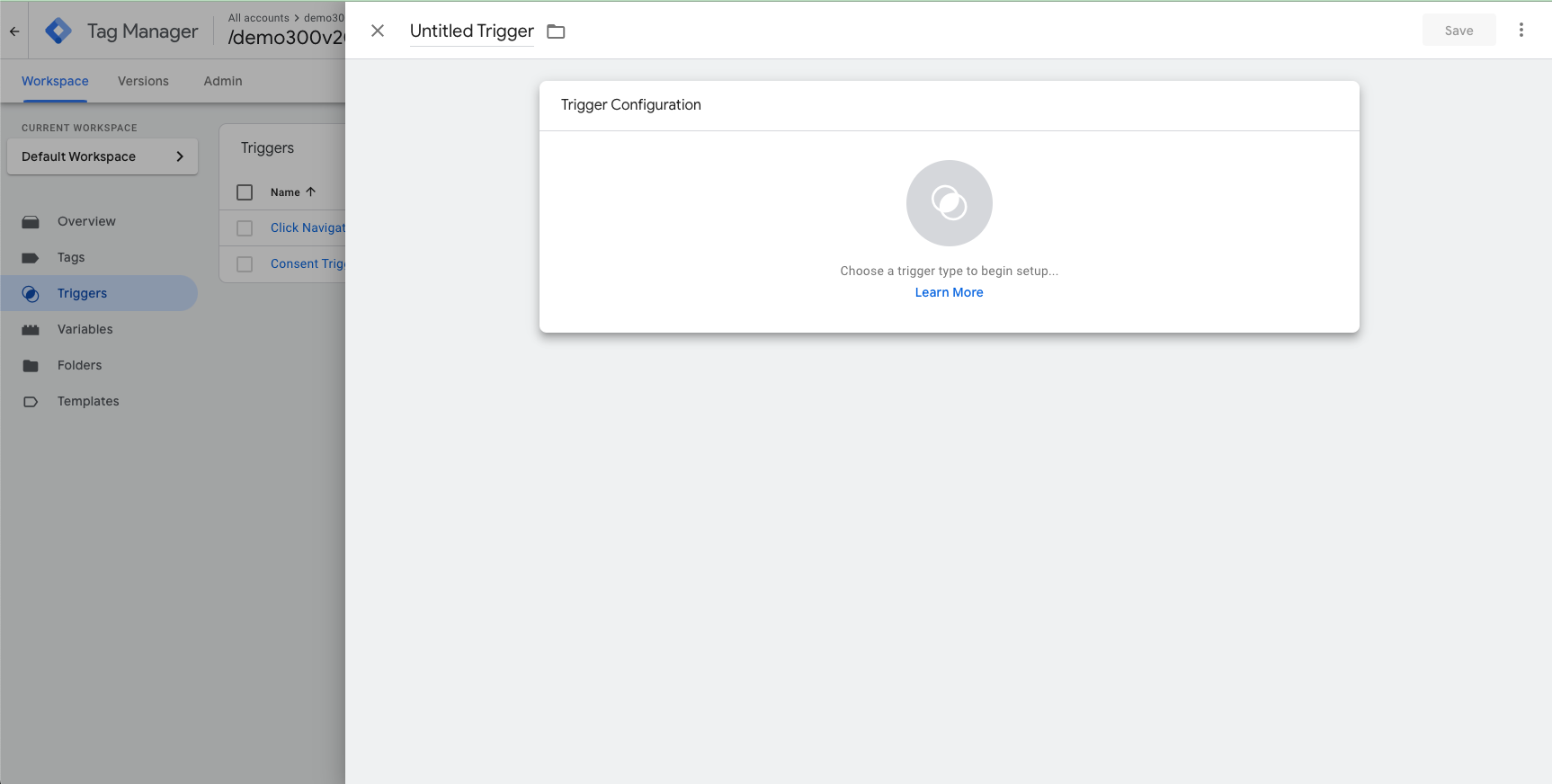Open Folders in the sidebar
This screenshot has width=1552, height=784.
click(x=79, y=365)
